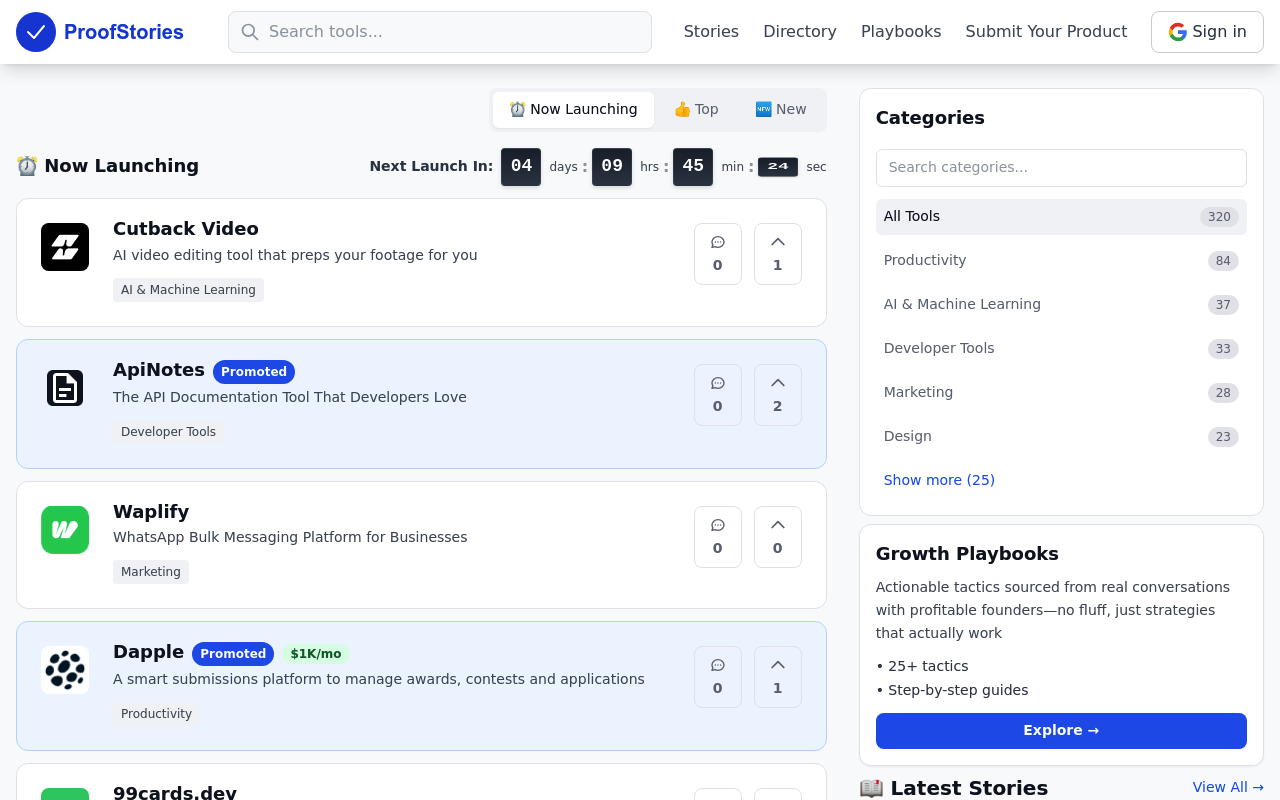The image size is (1280, 800).
Task: Click Promoted badge on ApiNotes
Action: [x=254, y=372]
